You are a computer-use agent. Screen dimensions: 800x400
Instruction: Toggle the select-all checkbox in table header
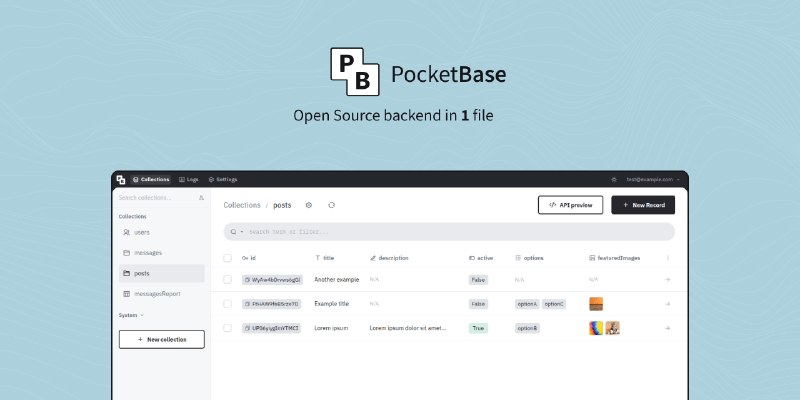click(228, 258)
